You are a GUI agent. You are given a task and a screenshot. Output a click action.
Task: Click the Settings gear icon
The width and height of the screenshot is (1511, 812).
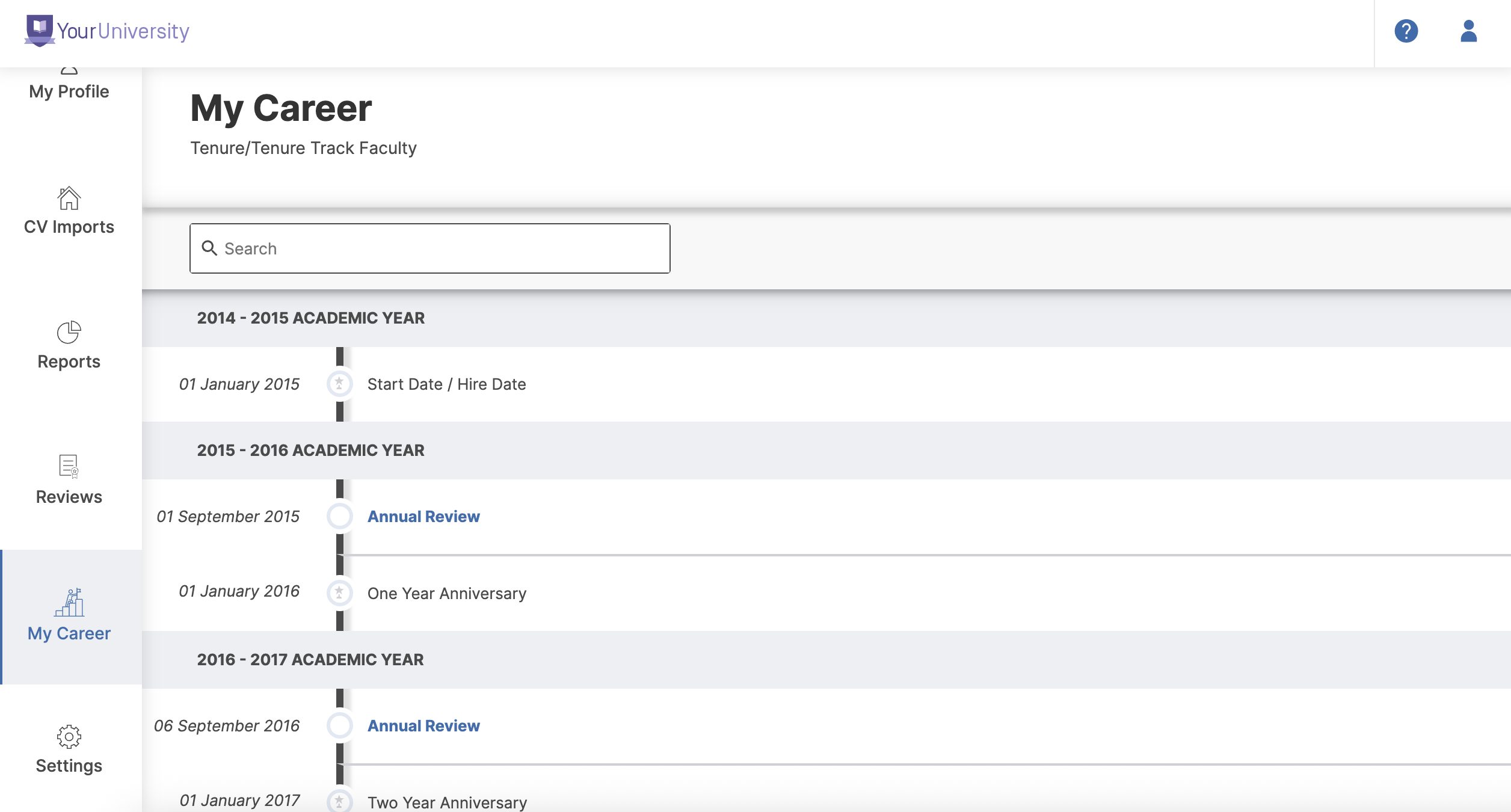69,736
